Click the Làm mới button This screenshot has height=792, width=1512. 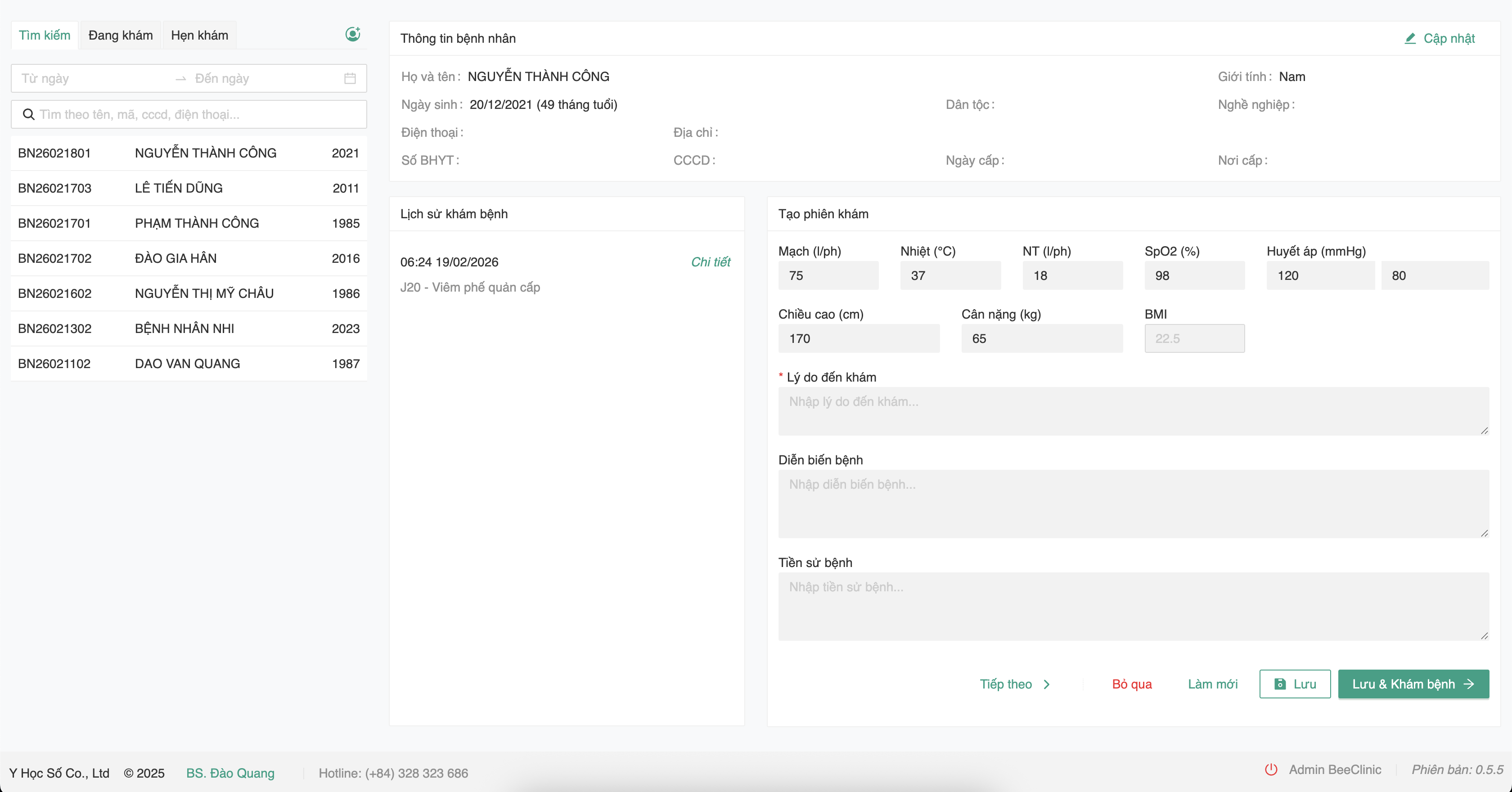(x=1213, y=684)
